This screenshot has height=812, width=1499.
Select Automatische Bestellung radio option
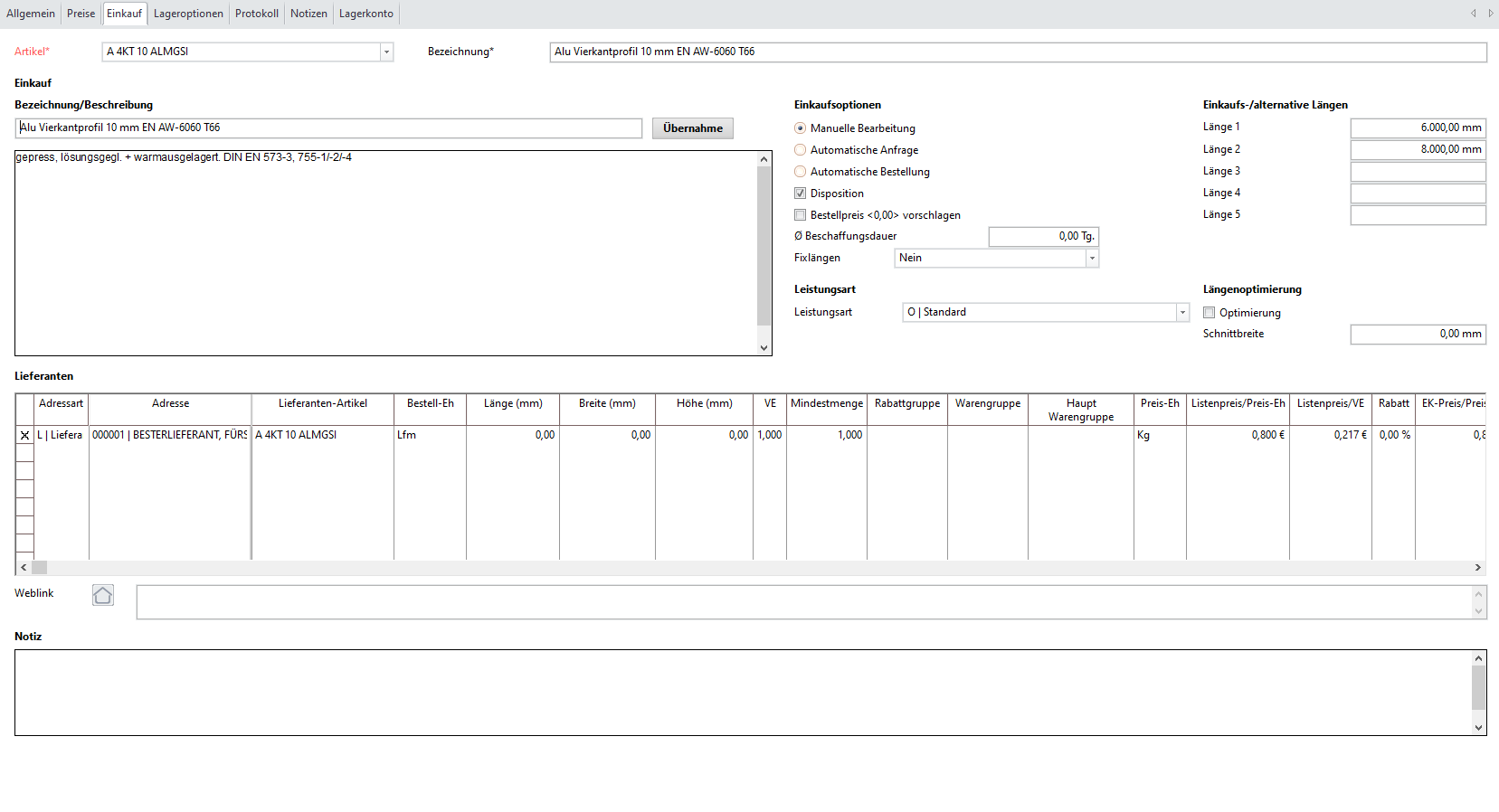tap(801, 172)
